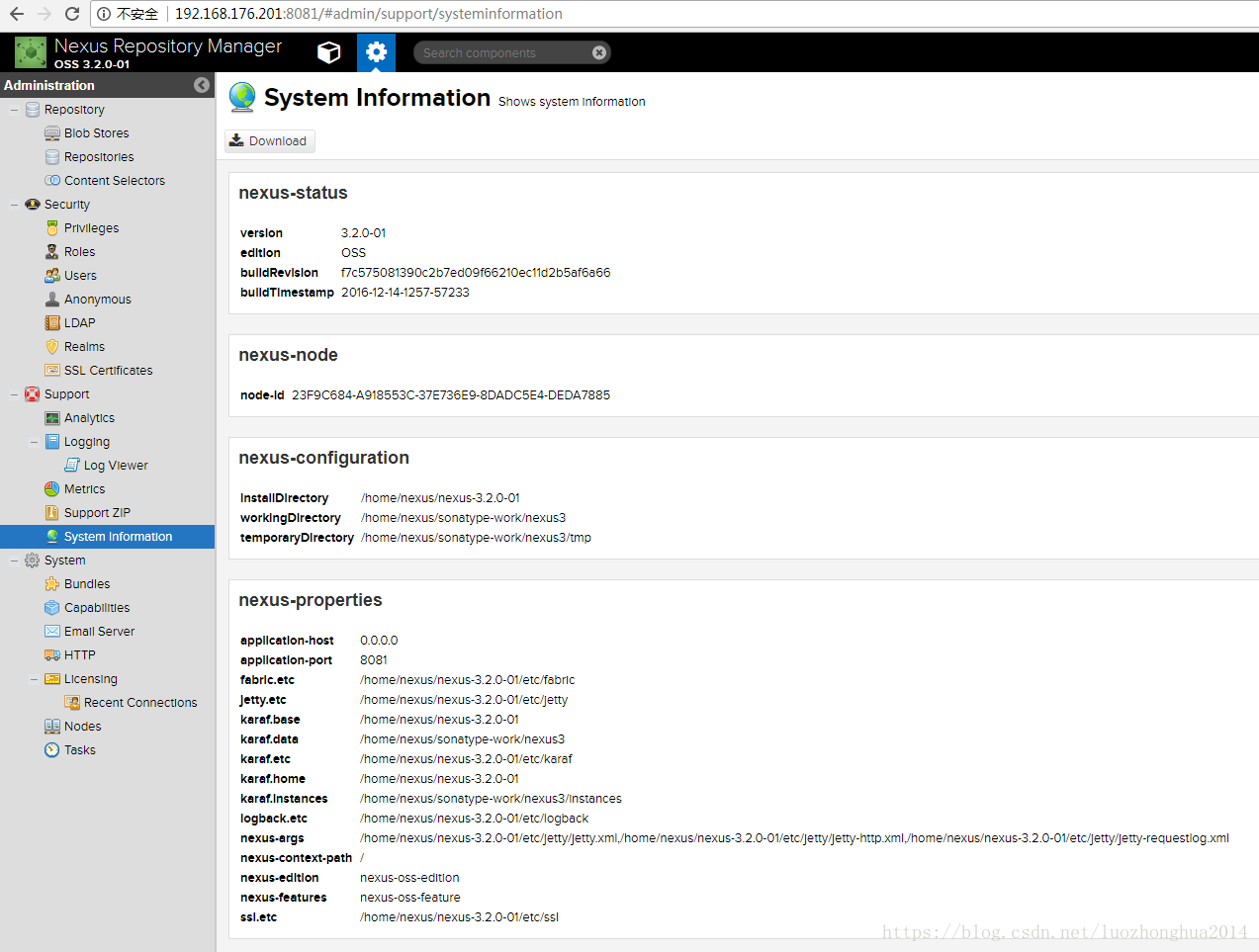Collapse the System tree node

(x=14, y=561)
